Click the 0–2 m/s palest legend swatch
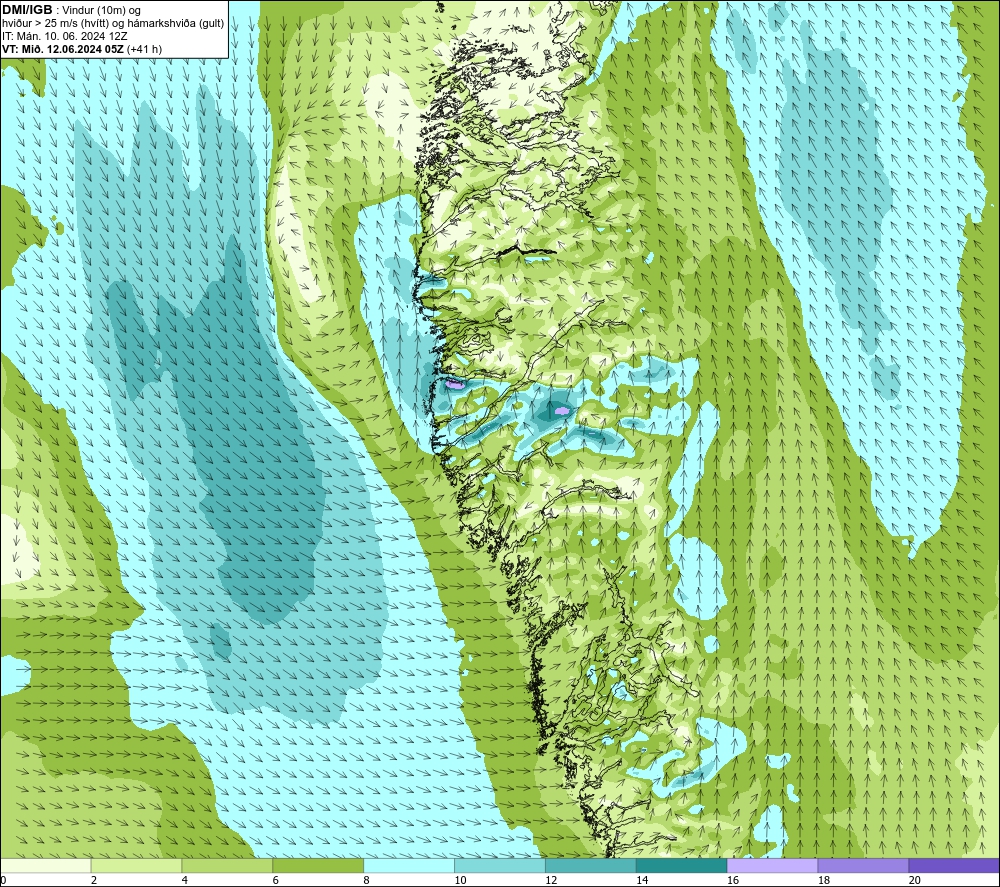 click(x=46, y=865)
